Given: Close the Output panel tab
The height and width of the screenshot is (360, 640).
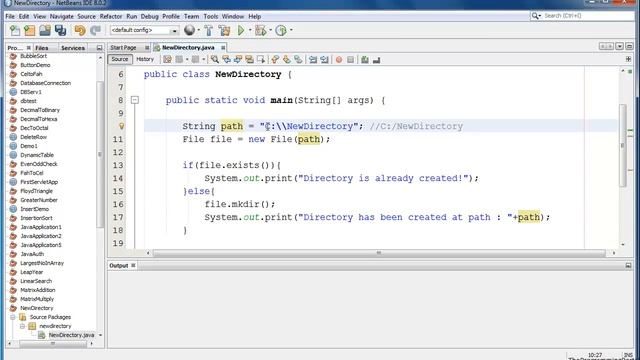Looking at the screenshot, I should (x=133, y=265).
